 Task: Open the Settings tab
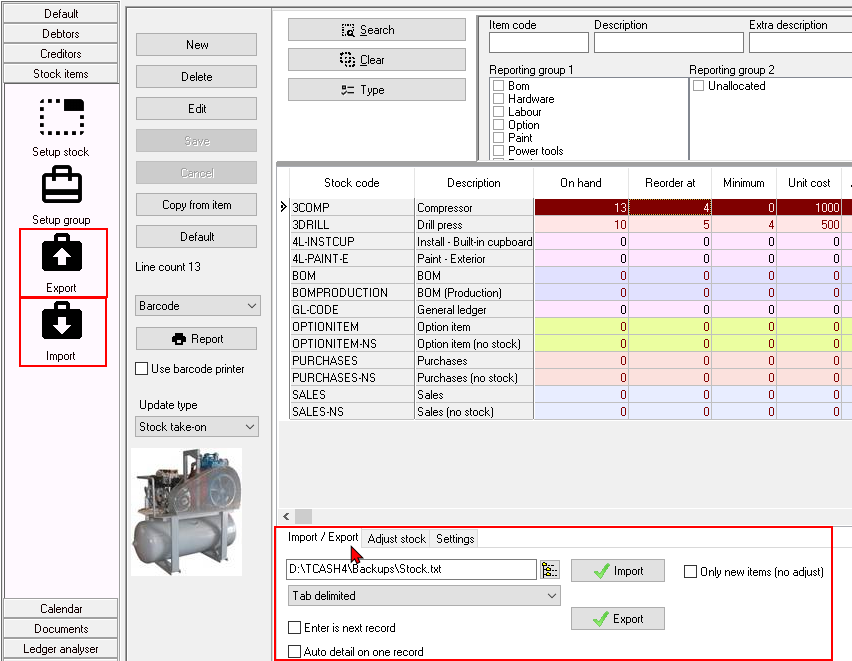pyautogui.click(x=454, y=538)
